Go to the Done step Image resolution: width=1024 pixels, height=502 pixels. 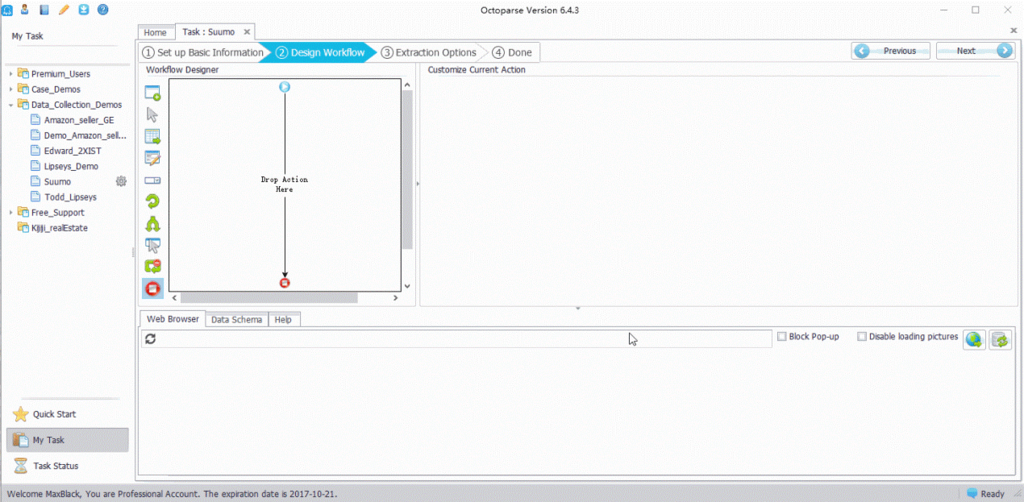[x=512, y=52]
